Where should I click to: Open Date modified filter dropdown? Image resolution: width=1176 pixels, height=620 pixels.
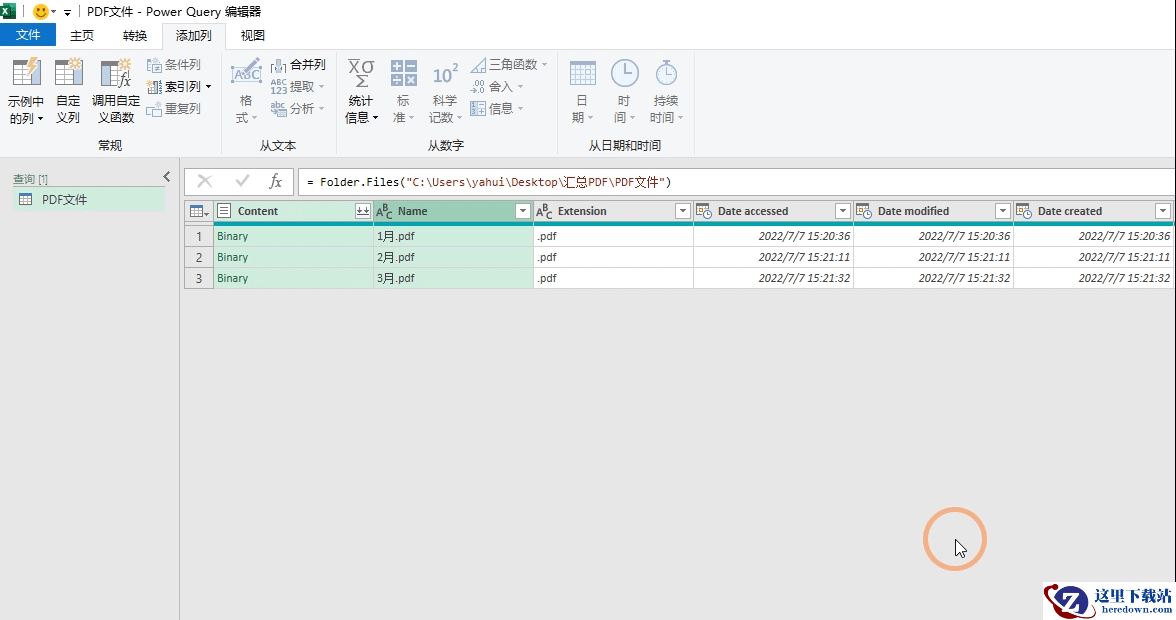click(x=1003, y=211)
